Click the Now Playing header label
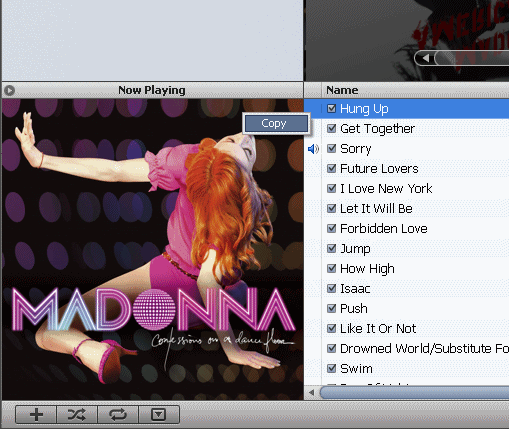Screen dimensions: 509x429 152,90
